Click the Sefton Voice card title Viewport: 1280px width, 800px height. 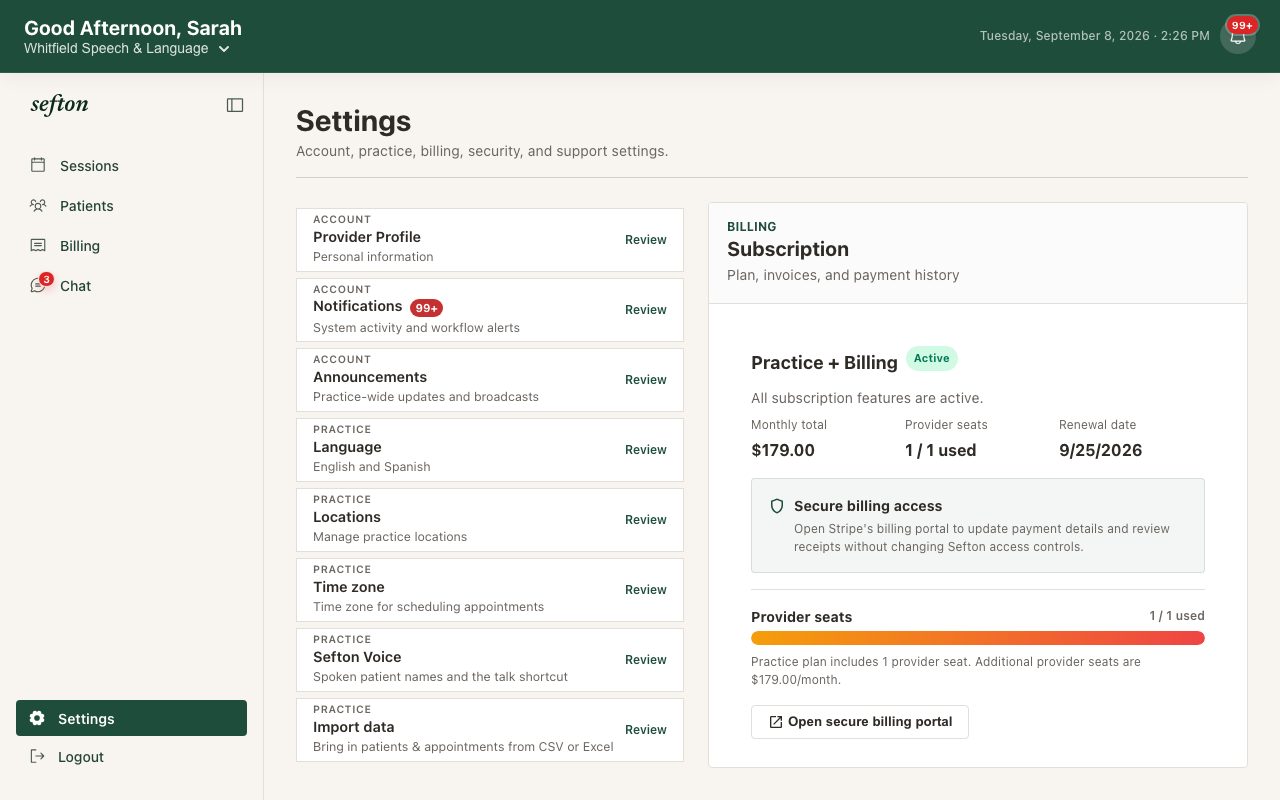point(357,657)
